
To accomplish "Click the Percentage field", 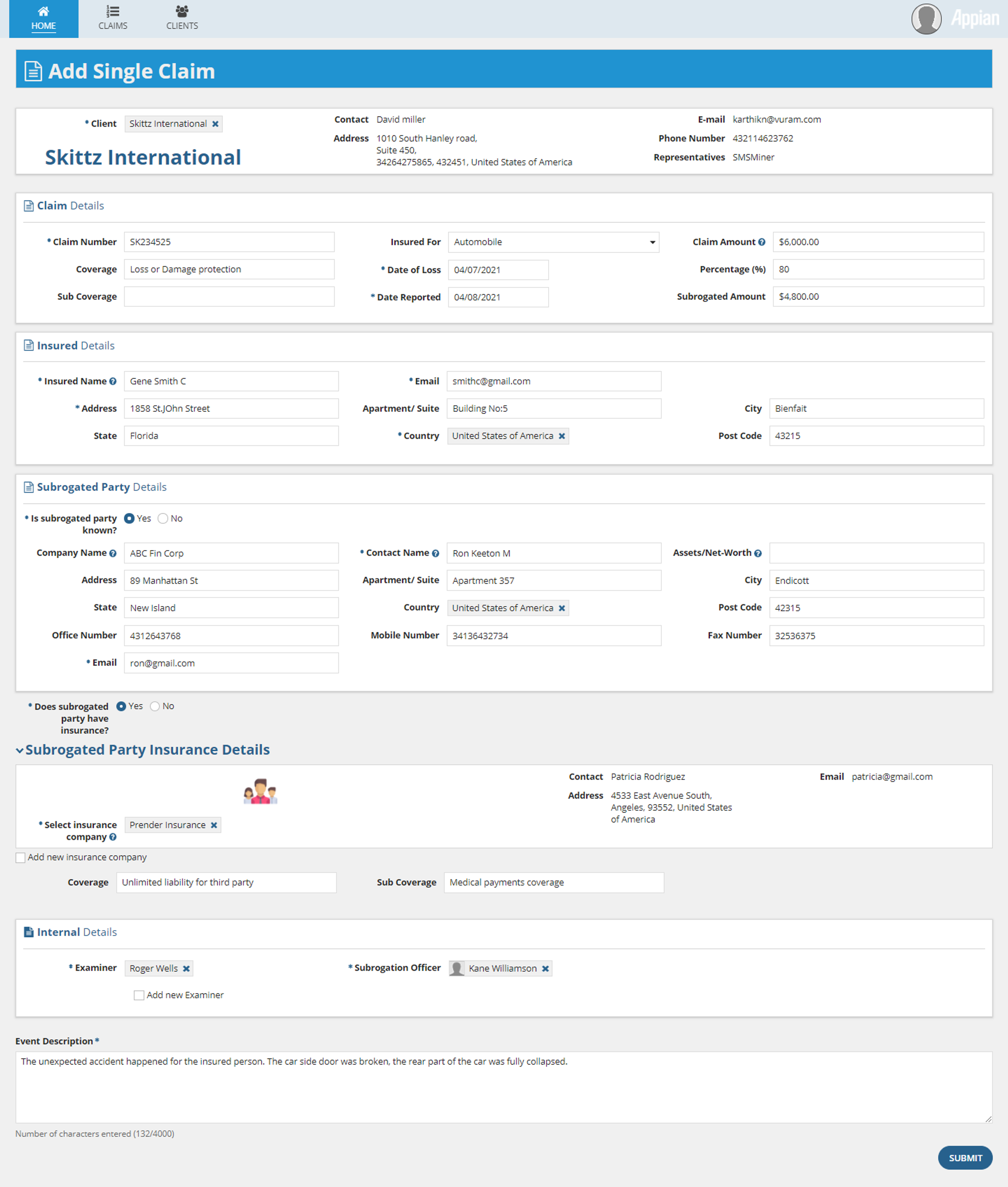I will click(x=878, y=270).
